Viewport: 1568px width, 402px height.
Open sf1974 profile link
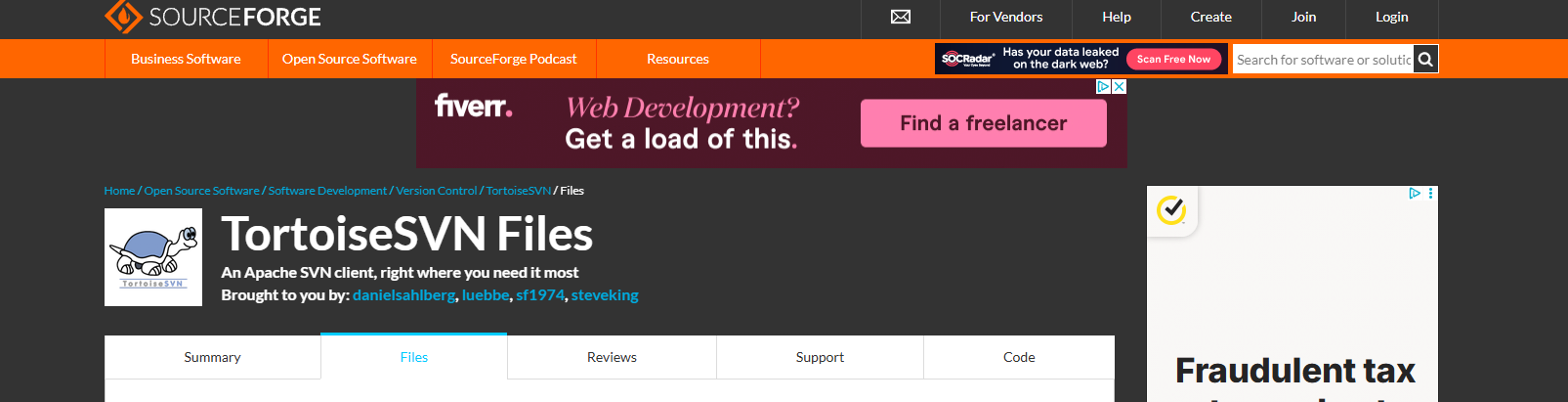click(x=540, y=295)
